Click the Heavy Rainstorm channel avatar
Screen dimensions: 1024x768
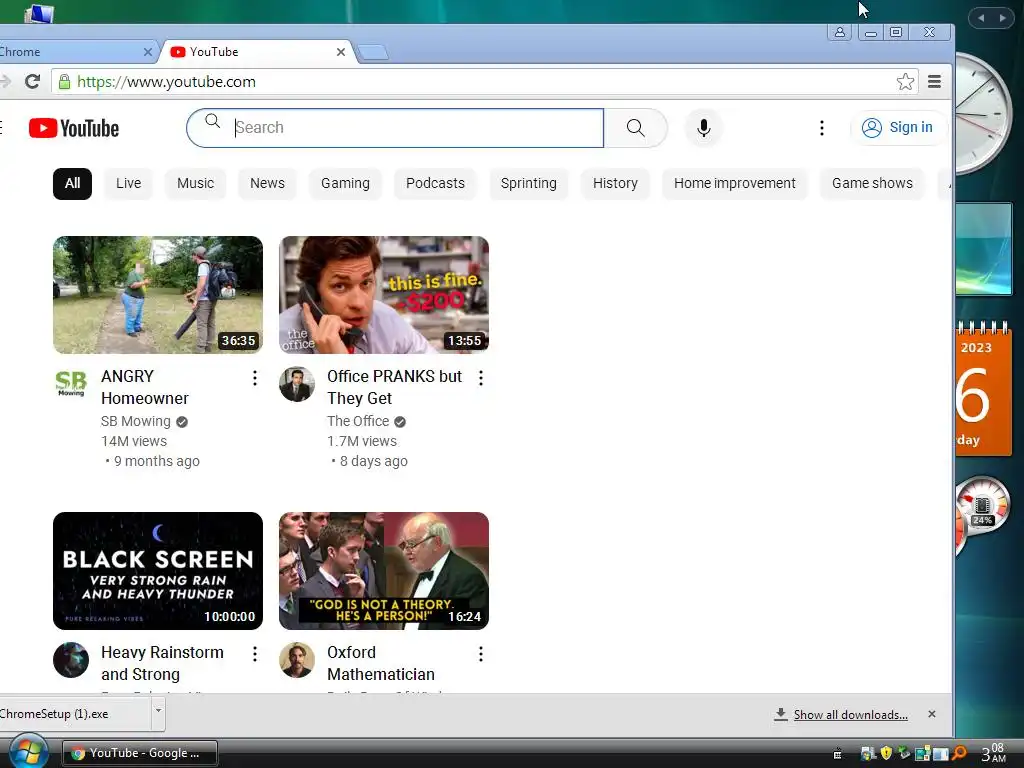[x=71, y=660]
